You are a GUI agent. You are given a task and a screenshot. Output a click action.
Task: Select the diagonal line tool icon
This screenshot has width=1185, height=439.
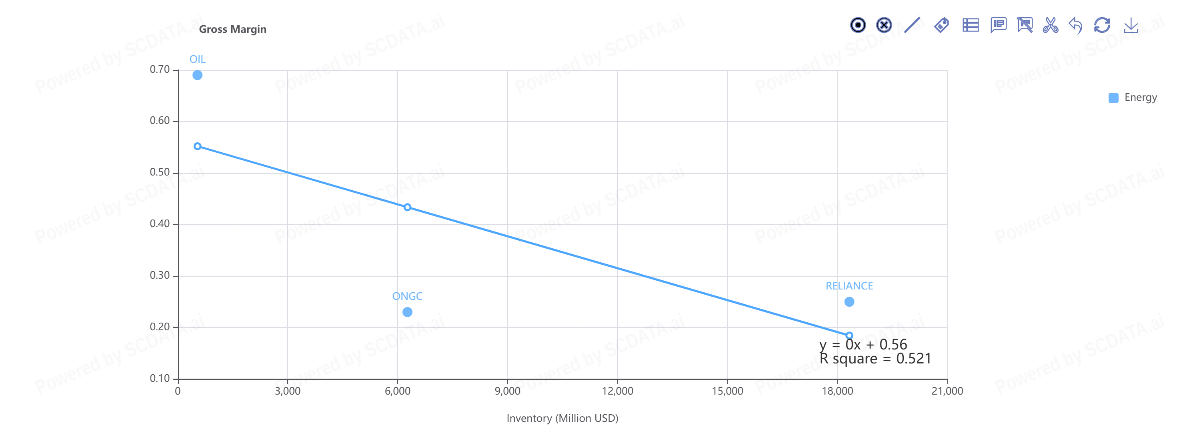pos(912,25)
